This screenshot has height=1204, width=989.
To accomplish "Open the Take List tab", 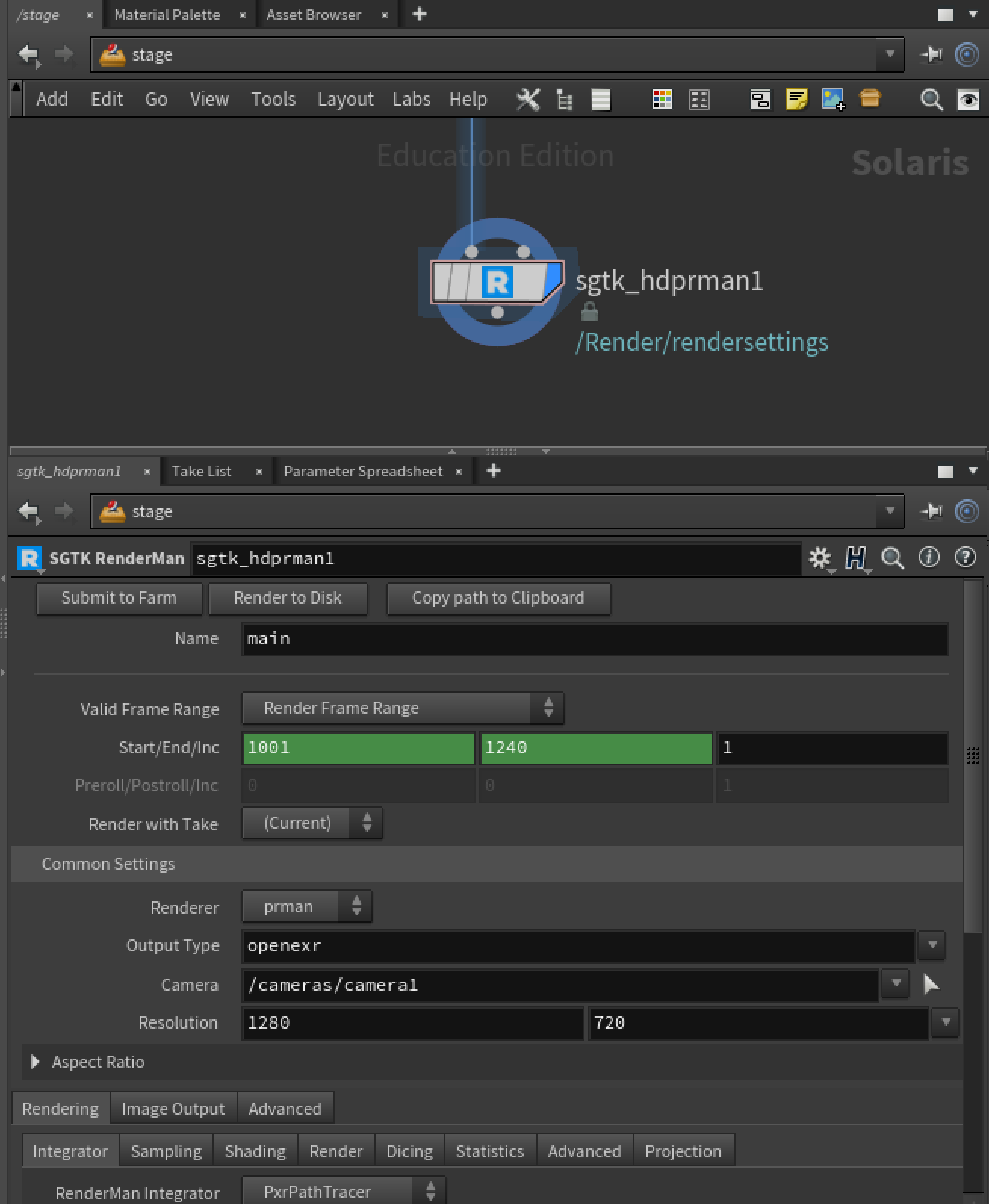I will [201, 471].
